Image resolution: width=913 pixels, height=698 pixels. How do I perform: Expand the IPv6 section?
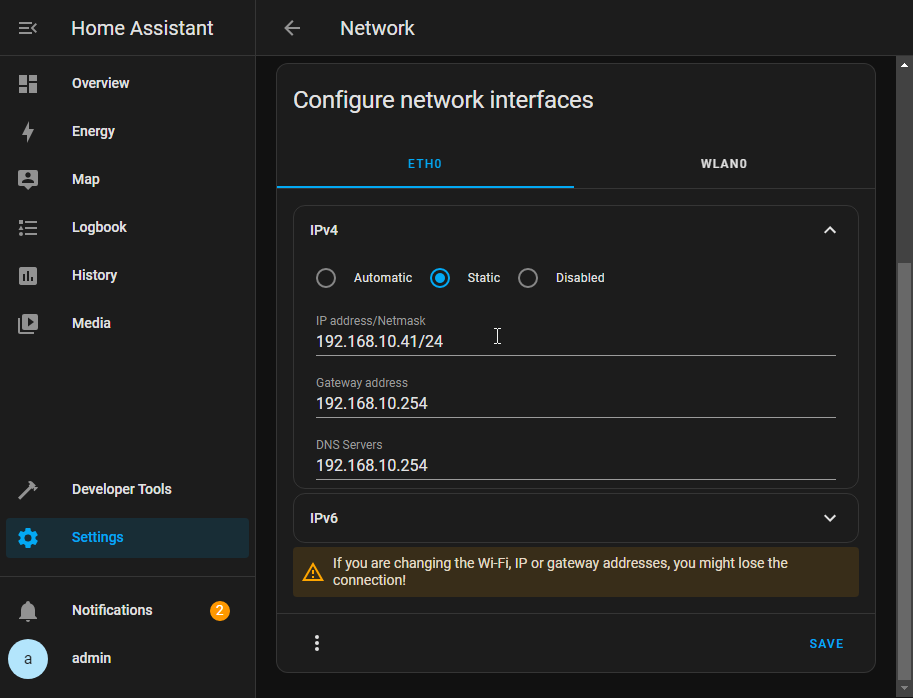pos(829,518)
